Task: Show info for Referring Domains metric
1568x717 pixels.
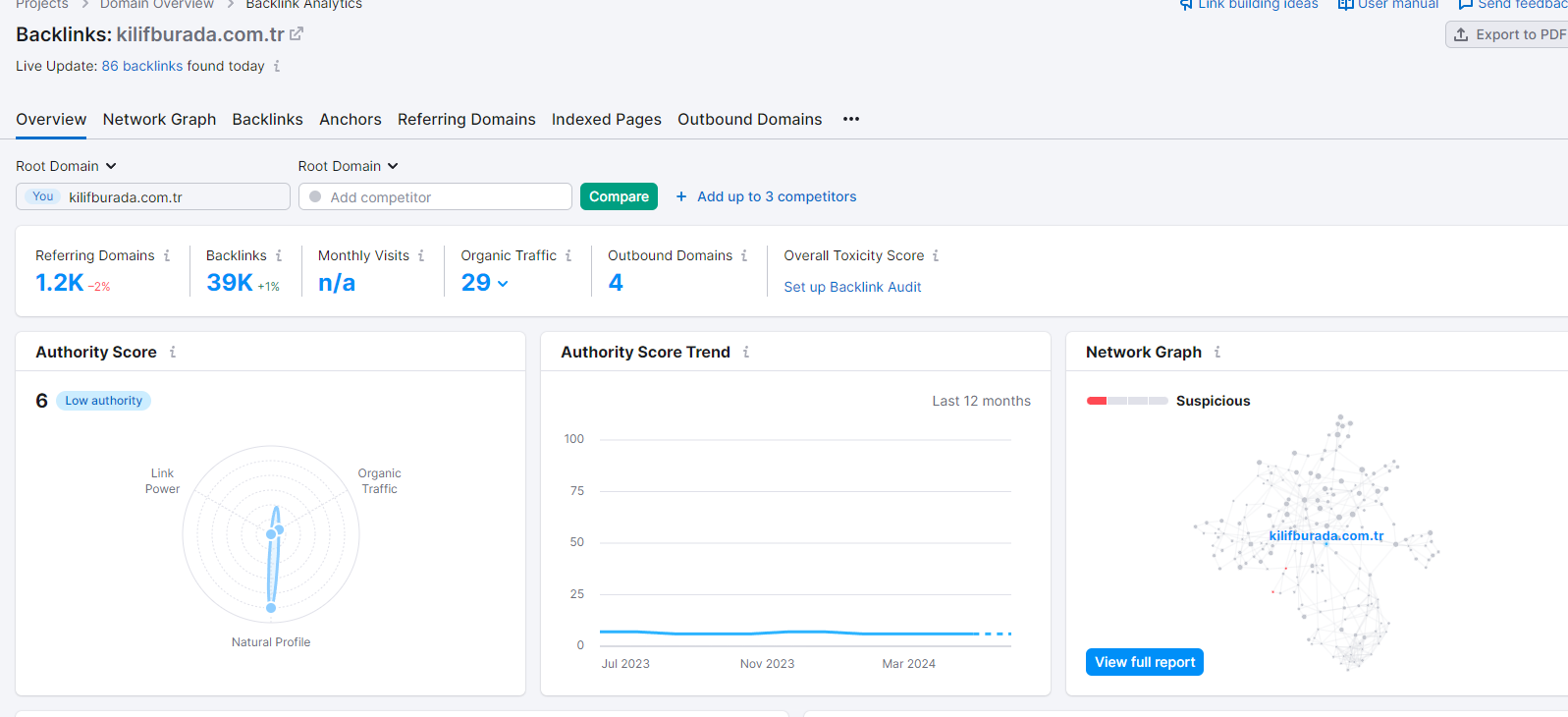Action: 167,255
